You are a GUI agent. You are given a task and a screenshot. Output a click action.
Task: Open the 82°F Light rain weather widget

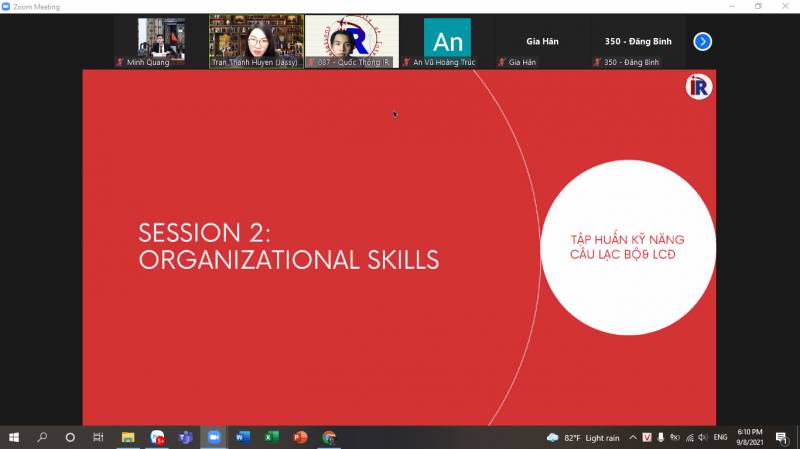click(583, 437)
